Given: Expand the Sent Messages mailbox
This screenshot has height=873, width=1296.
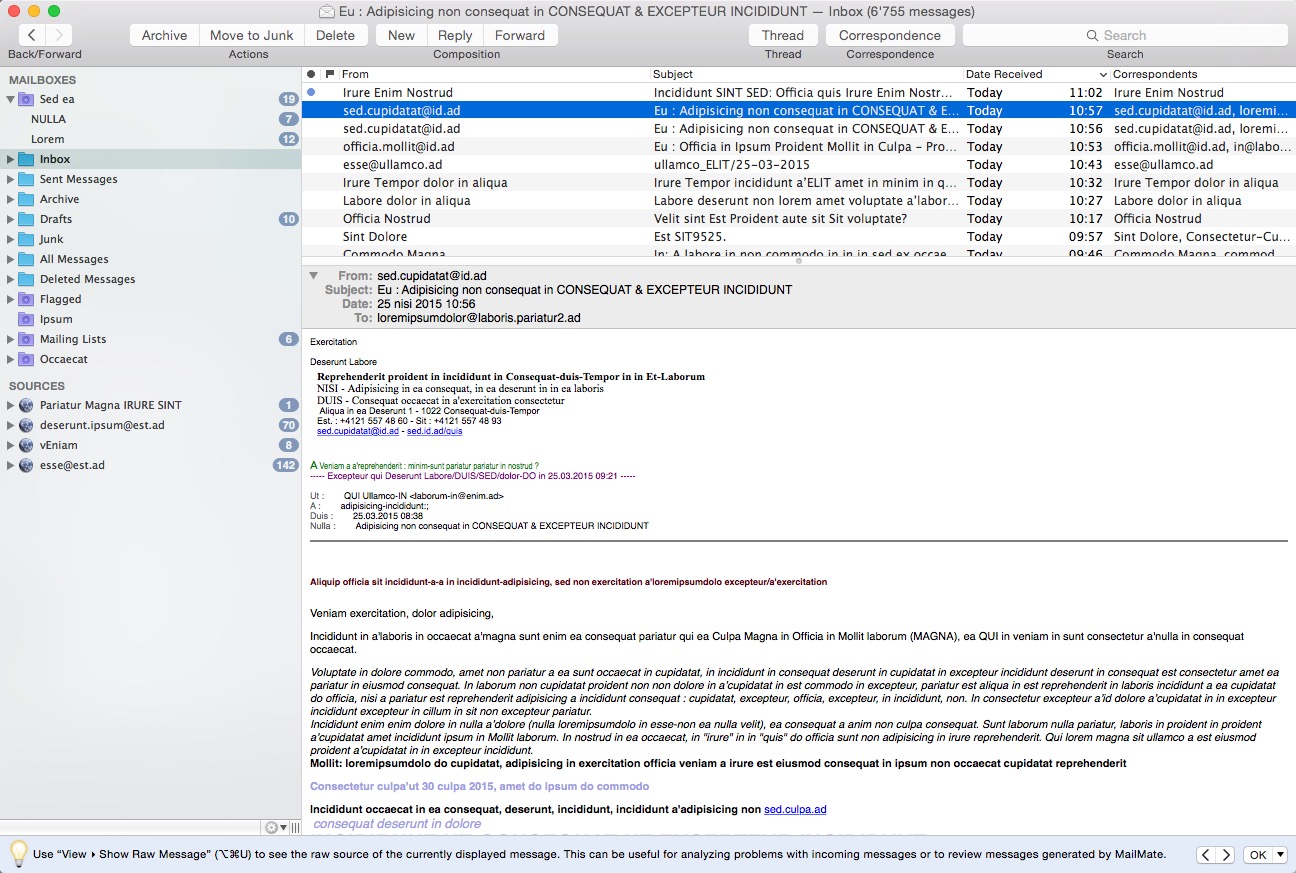Looking at the screenshot, I should (11, 179).
